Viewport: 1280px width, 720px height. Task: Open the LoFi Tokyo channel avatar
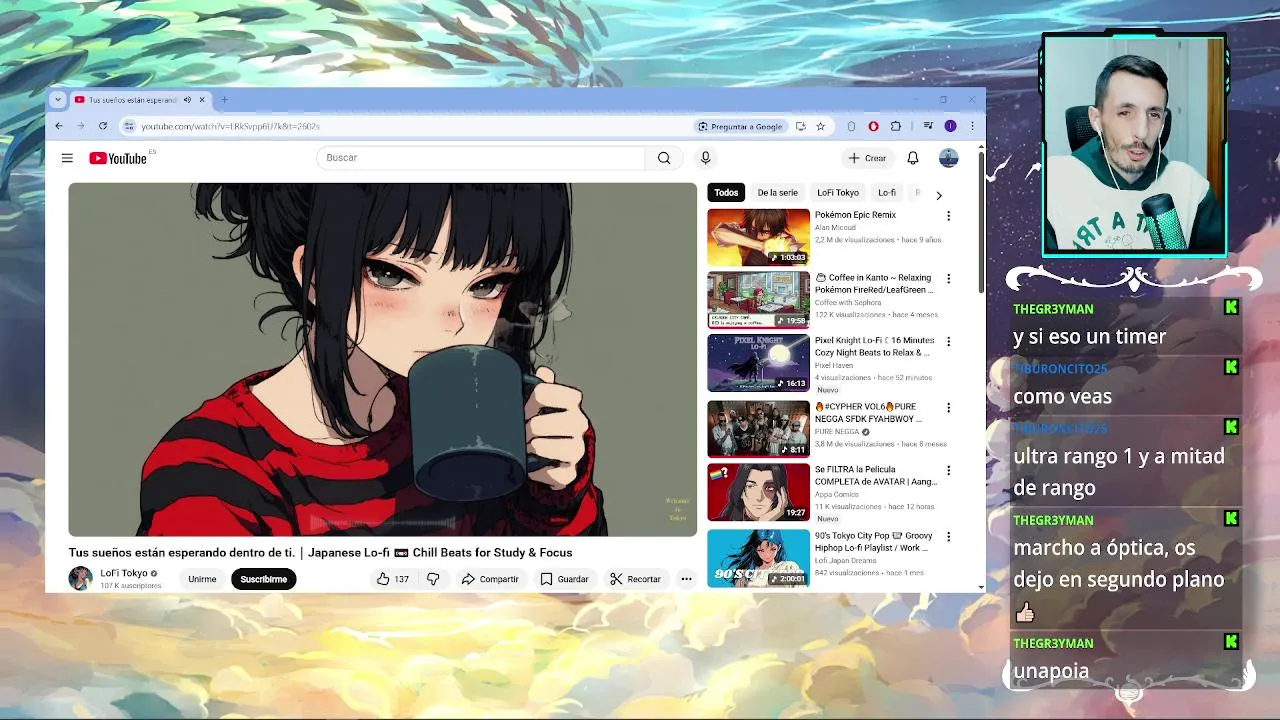tap(80, 578)
